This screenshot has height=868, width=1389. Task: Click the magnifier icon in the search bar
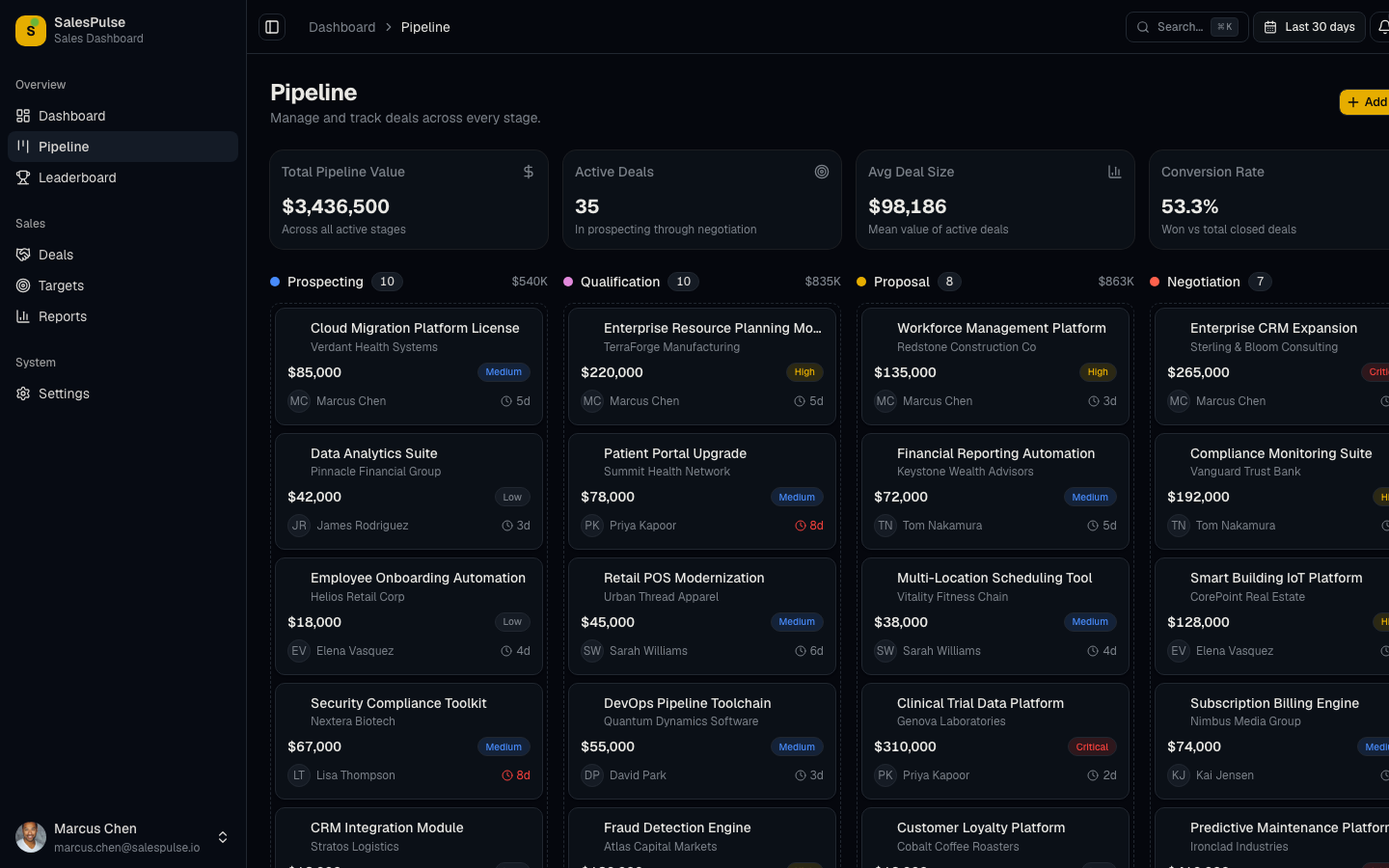point(1143,26)
